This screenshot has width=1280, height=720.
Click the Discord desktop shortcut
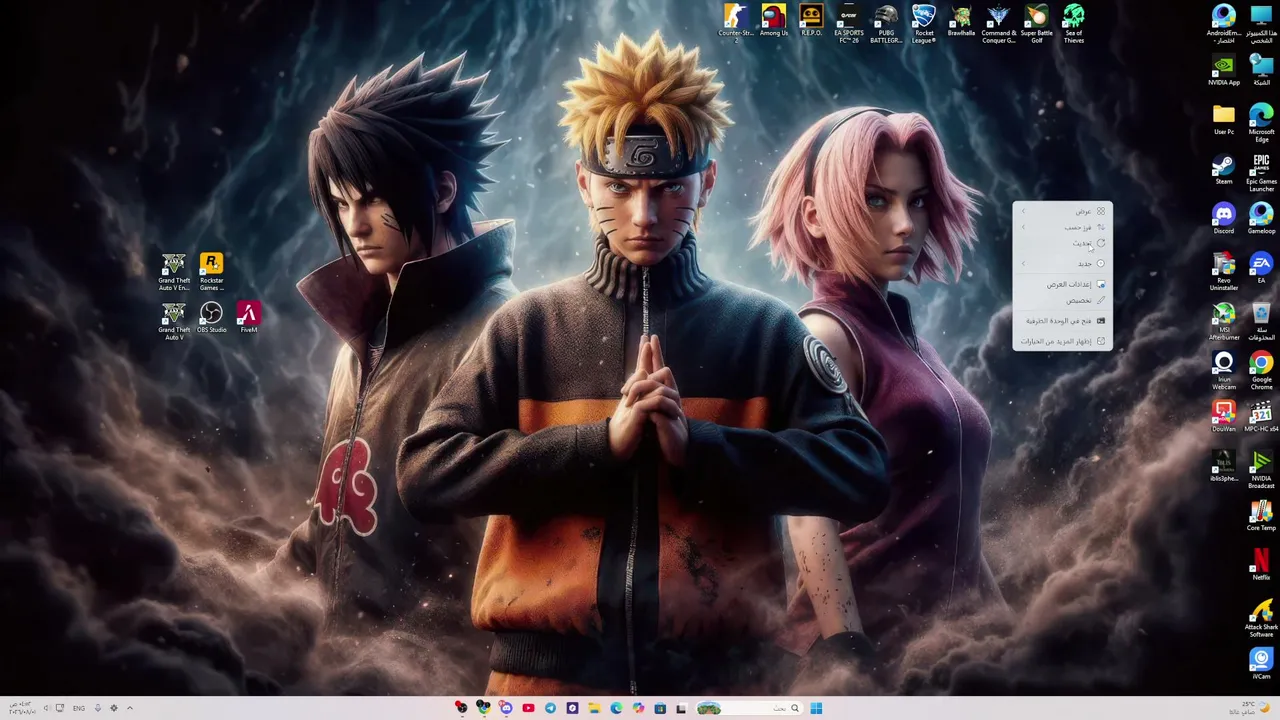coord(1224,218)
